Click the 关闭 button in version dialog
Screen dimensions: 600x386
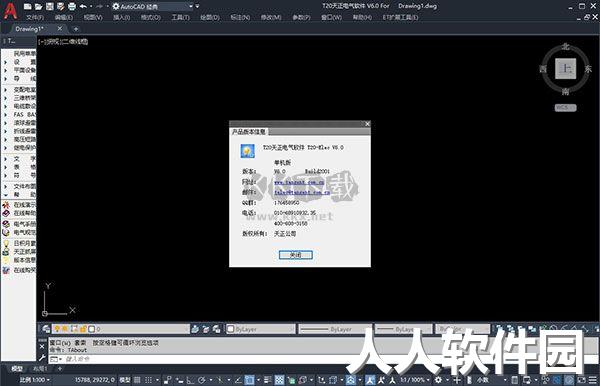[x=296, y=255]
